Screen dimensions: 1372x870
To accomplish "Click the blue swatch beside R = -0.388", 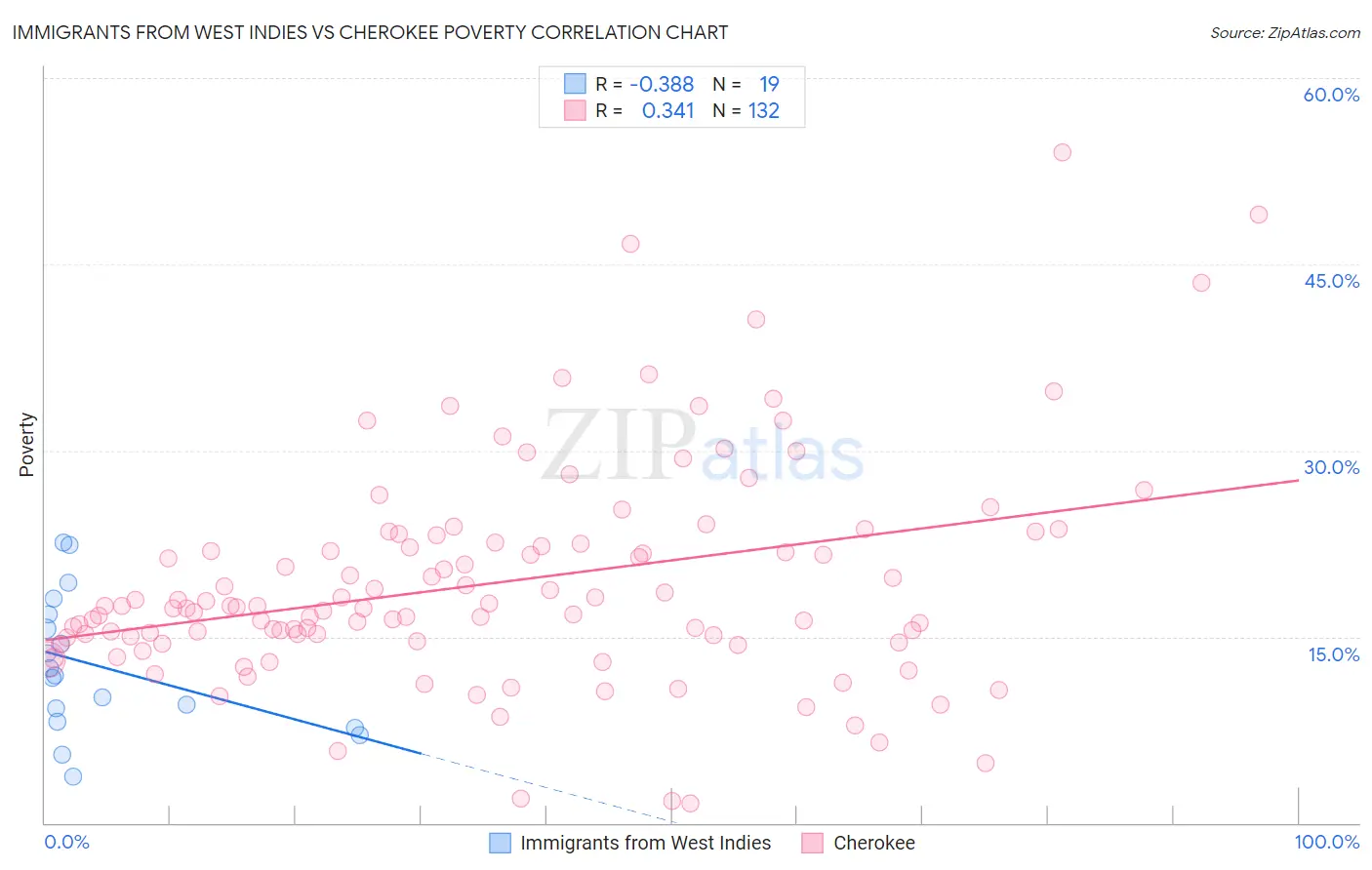I will click(575, 84).
